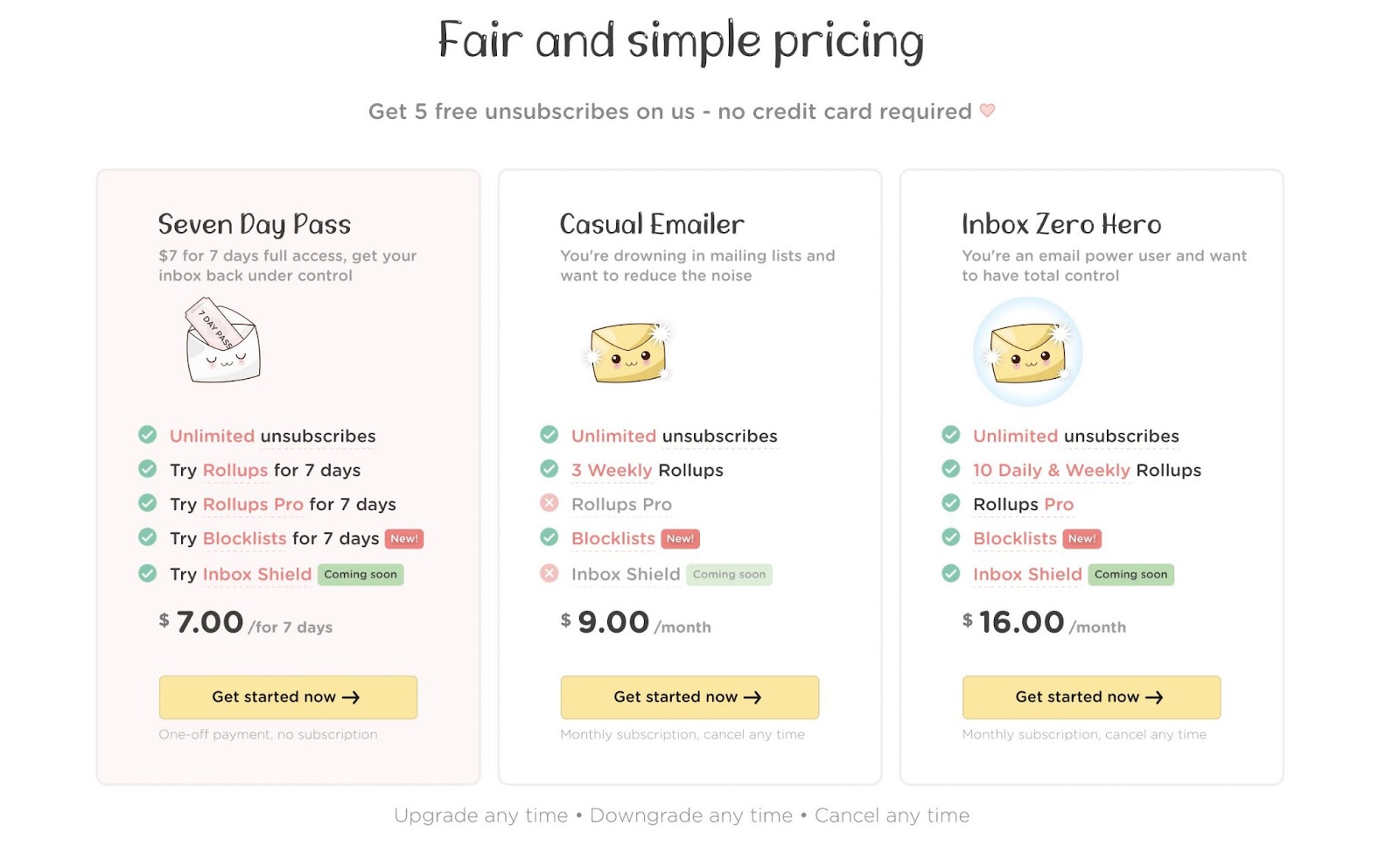Choose Casual Emailer via Get started now button
1400x861 pixels.
(x=689, y=697)
